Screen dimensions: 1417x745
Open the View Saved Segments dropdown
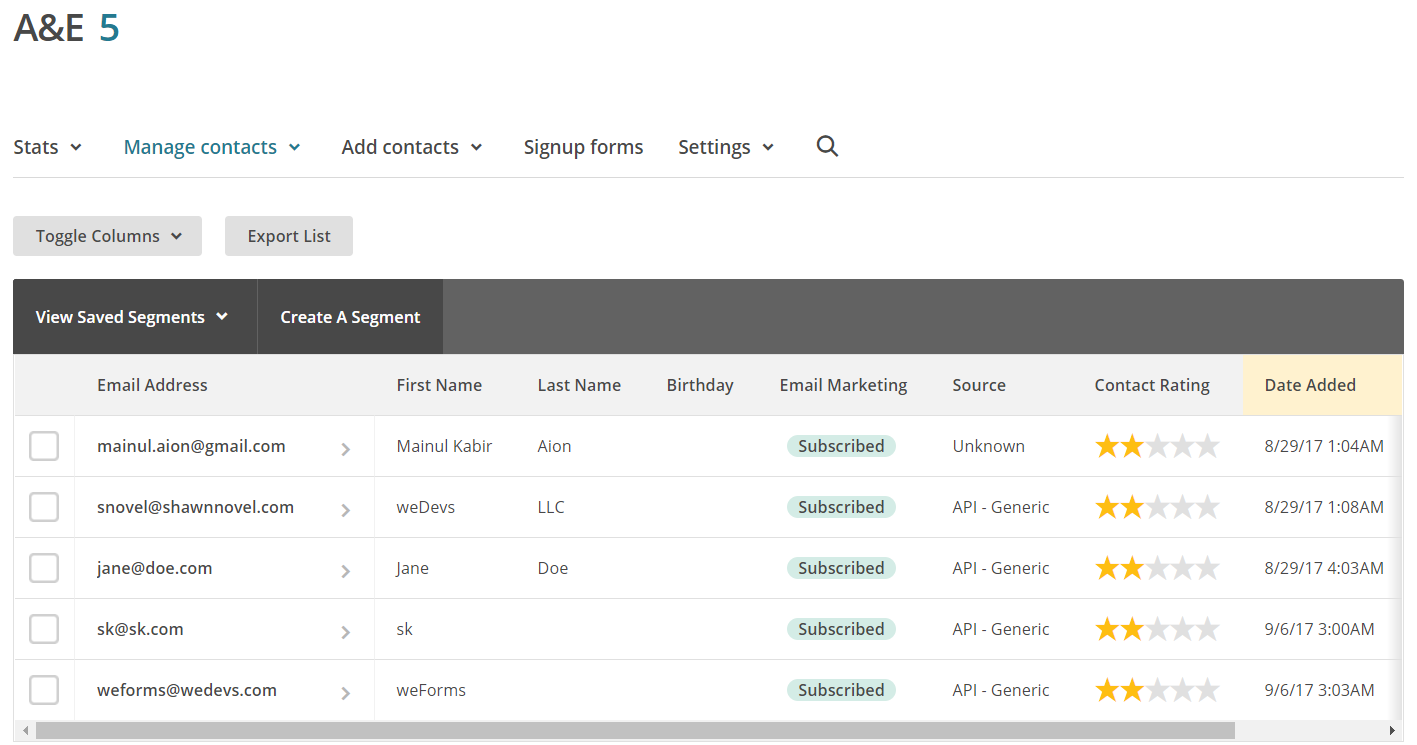131,316
